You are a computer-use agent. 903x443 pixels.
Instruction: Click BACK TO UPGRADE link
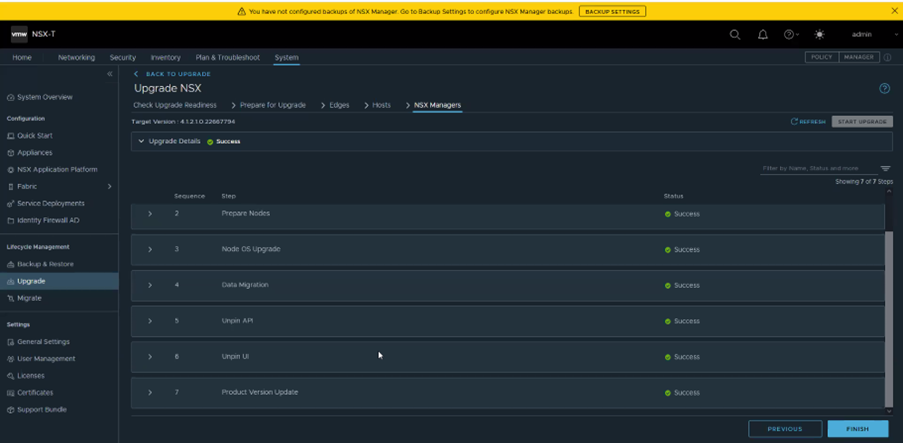point(172,74)
